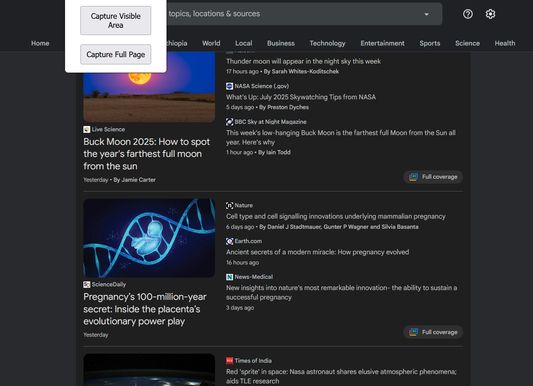Open the Science tab
The image size is (533, 386).
click(467, 43)
